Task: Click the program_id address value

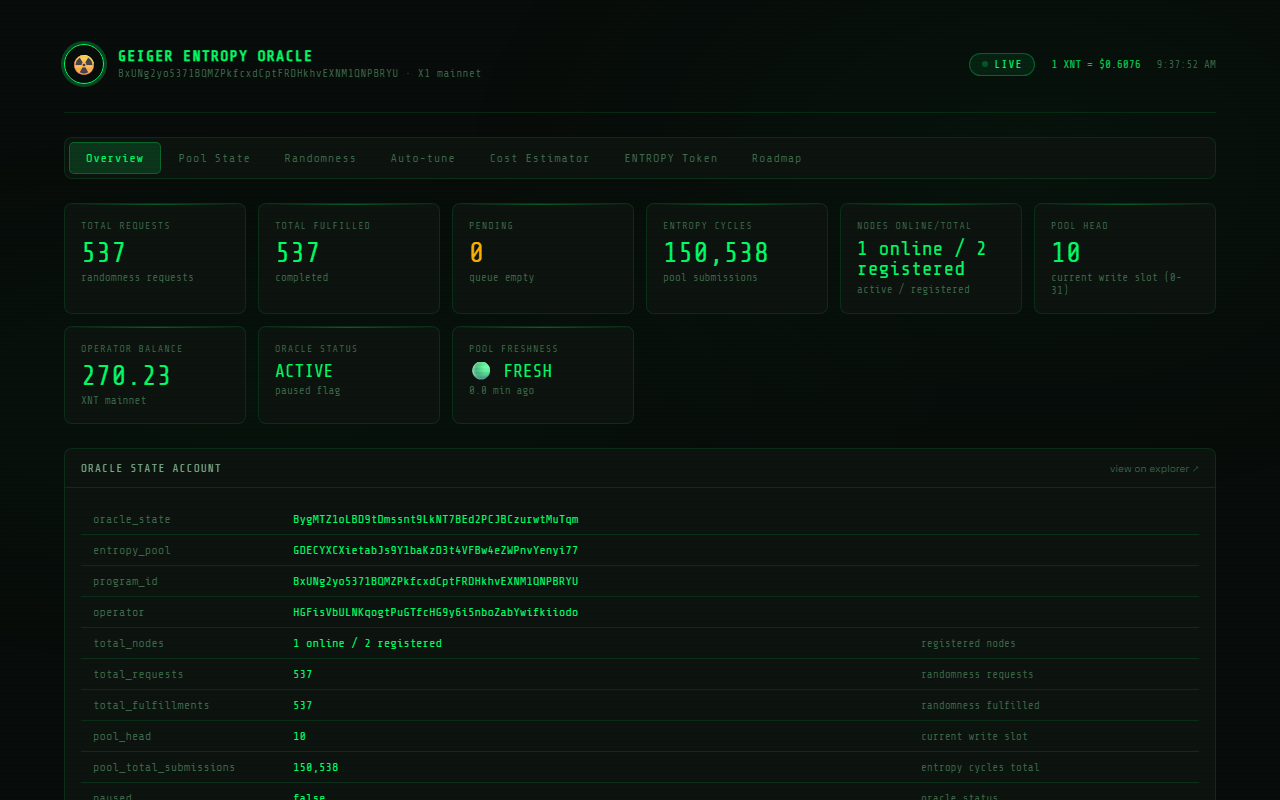Action: (436, 581)
